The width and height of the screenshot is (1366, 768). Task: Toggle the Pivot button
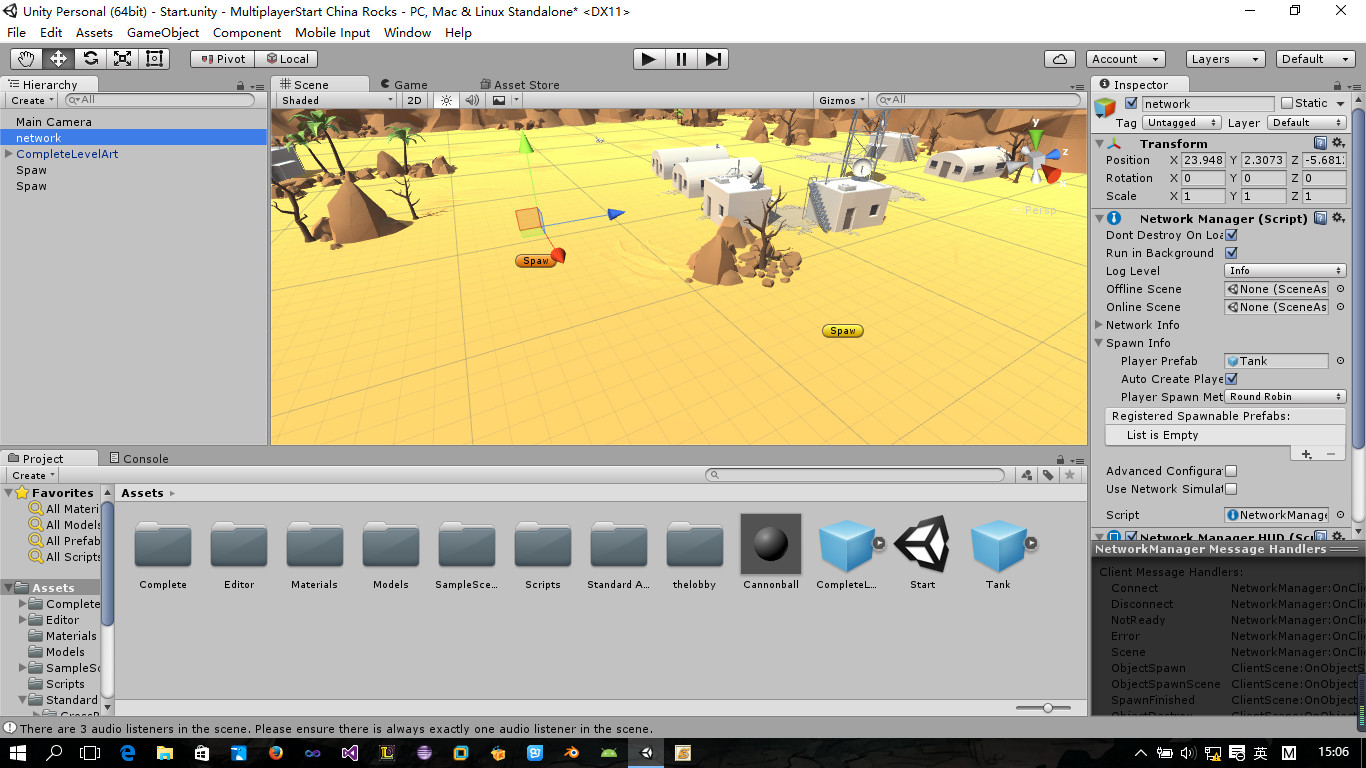[222, 59]
